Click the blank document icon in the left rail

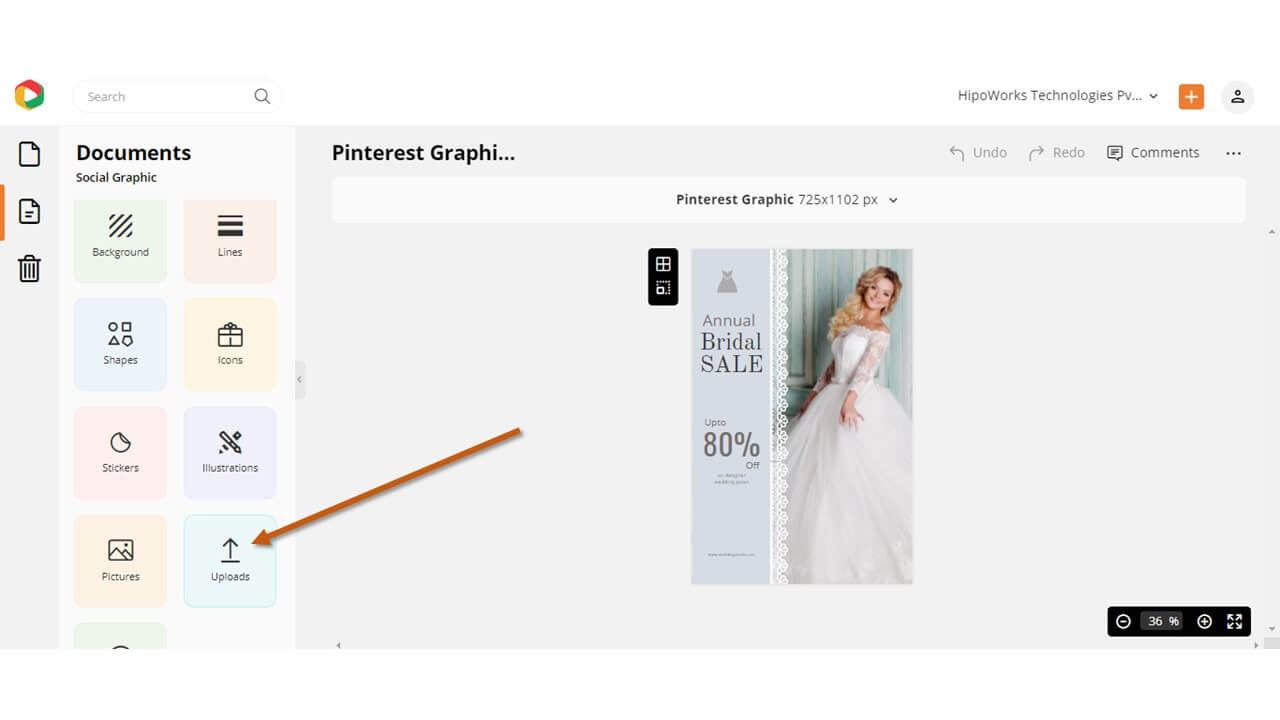click(x=29, y=154)
